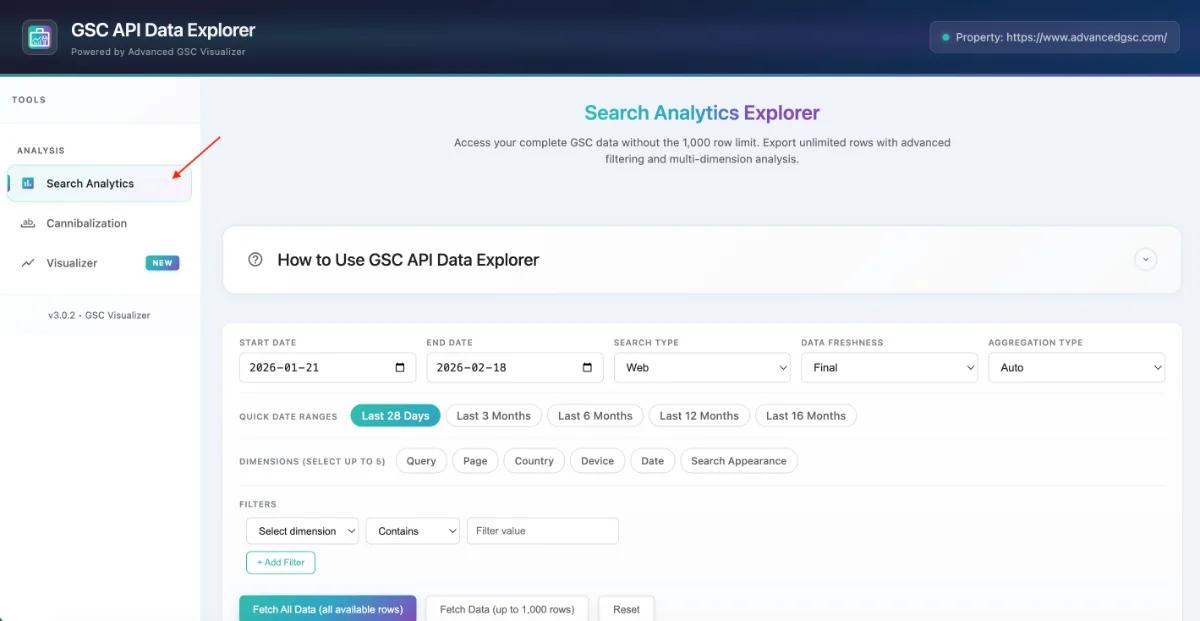Click the Search Analytics bar chart icon
This screenshot has width=1200, height=621.
coord(28,184)
